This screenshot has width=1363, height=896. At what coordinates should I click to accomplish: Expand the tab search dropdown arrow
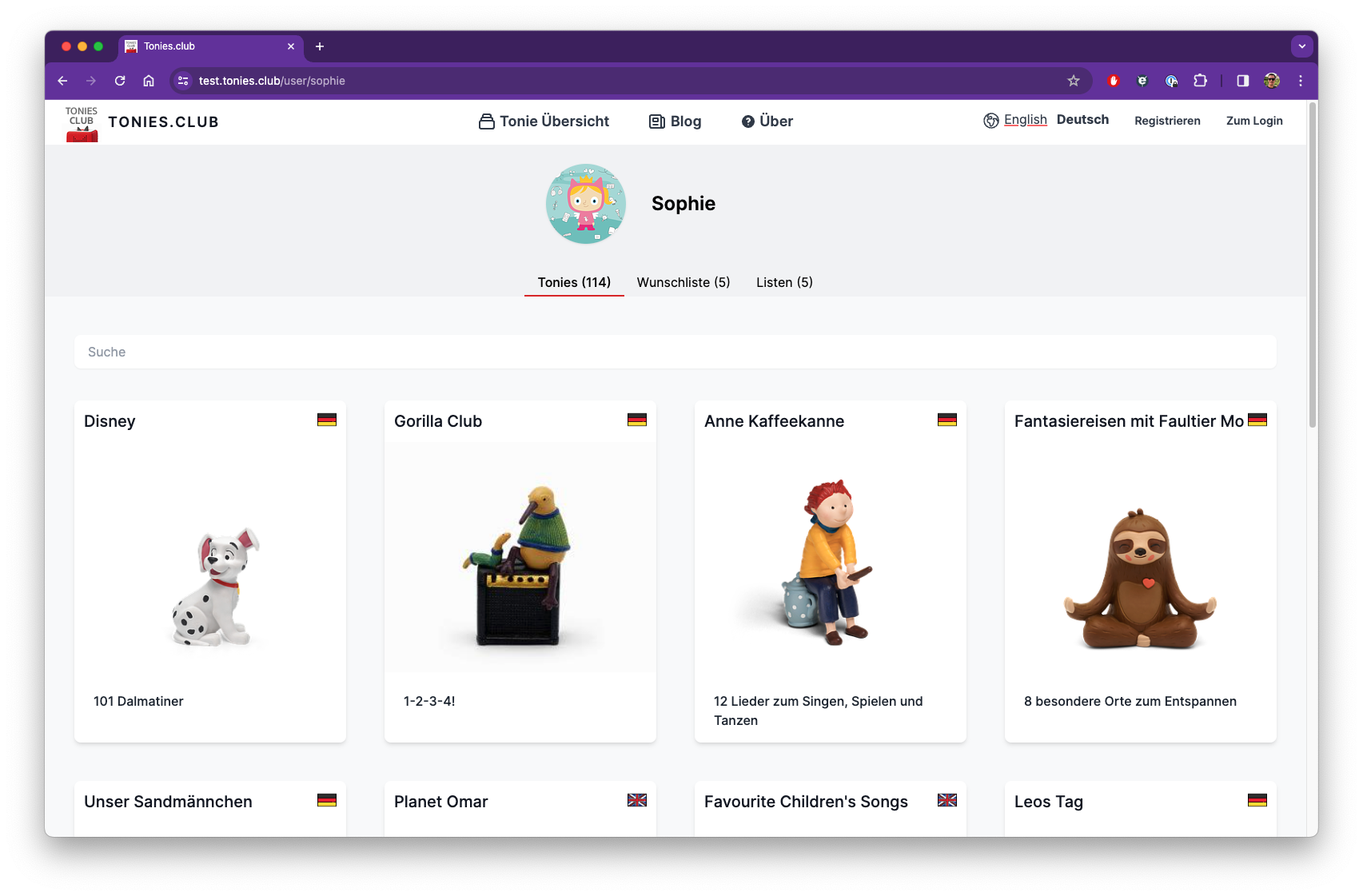pyautogui.click(x=1302, y=46)
